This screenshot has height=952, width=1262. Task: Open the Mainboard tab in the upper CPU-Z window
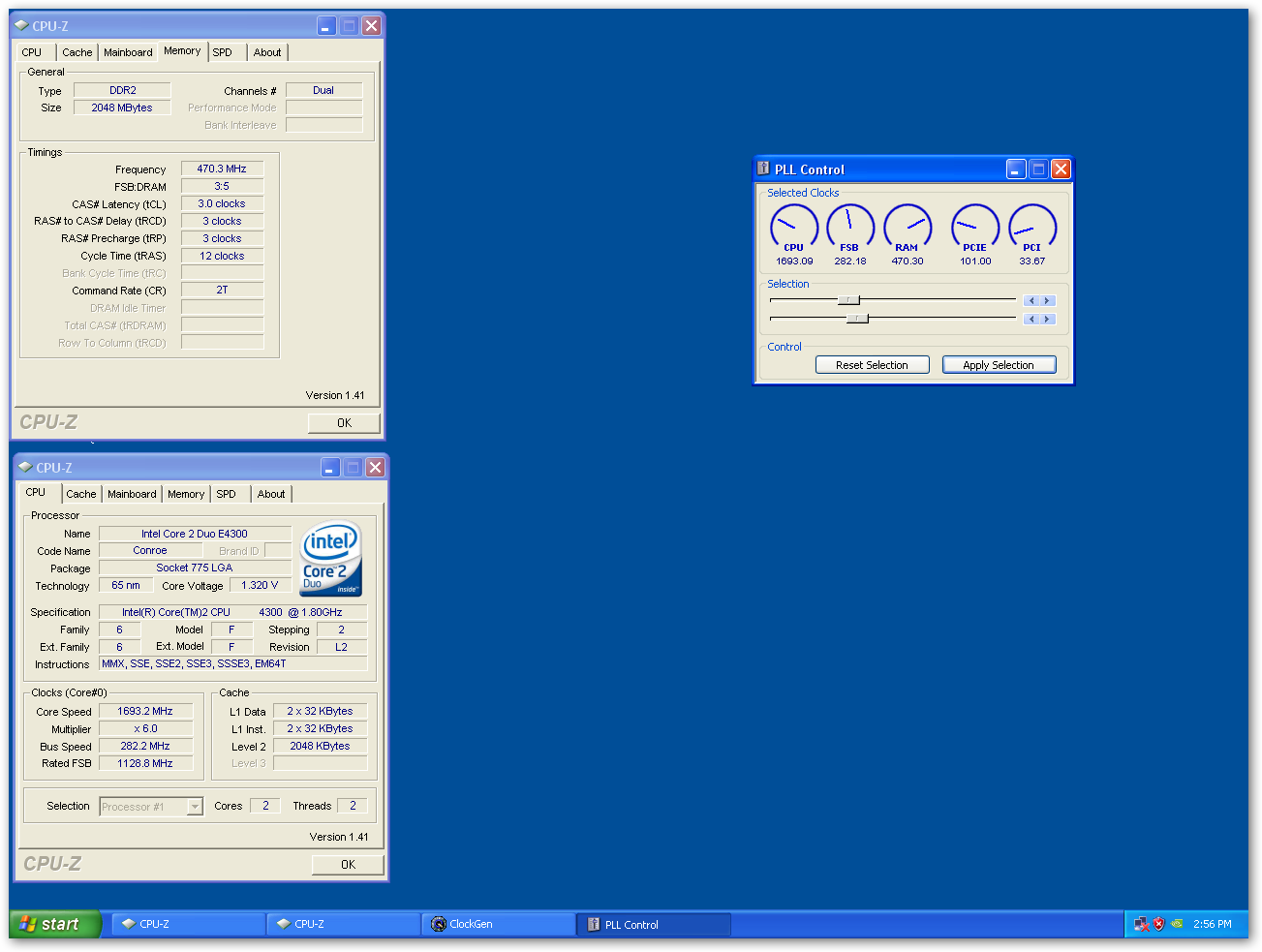[x=128, y=52]
